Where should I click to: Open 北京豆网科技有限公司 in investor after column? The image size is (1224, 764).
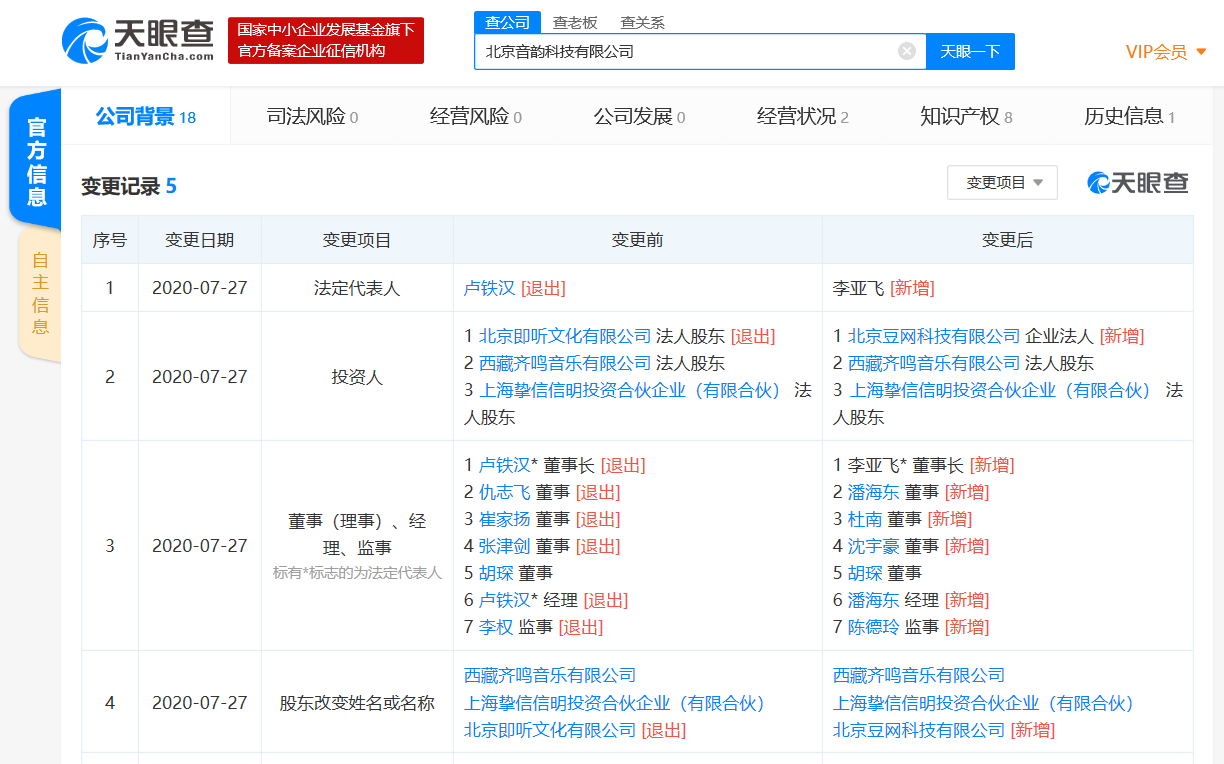(x=934, y=336)
